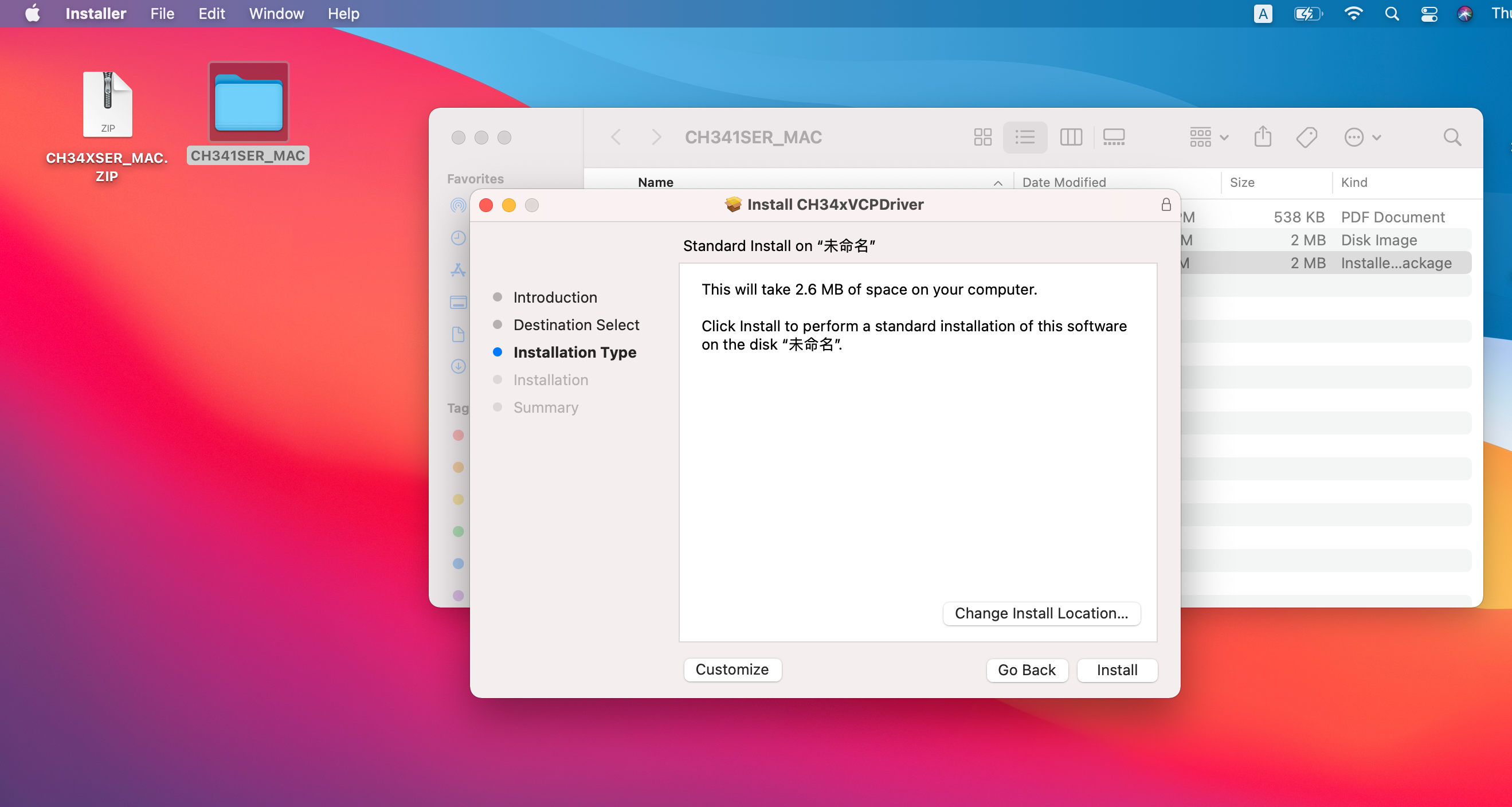The height and width of the screenshot is (807, 1512).
Task: Sort Finder list by Kind
Action: coord(1354,182)
